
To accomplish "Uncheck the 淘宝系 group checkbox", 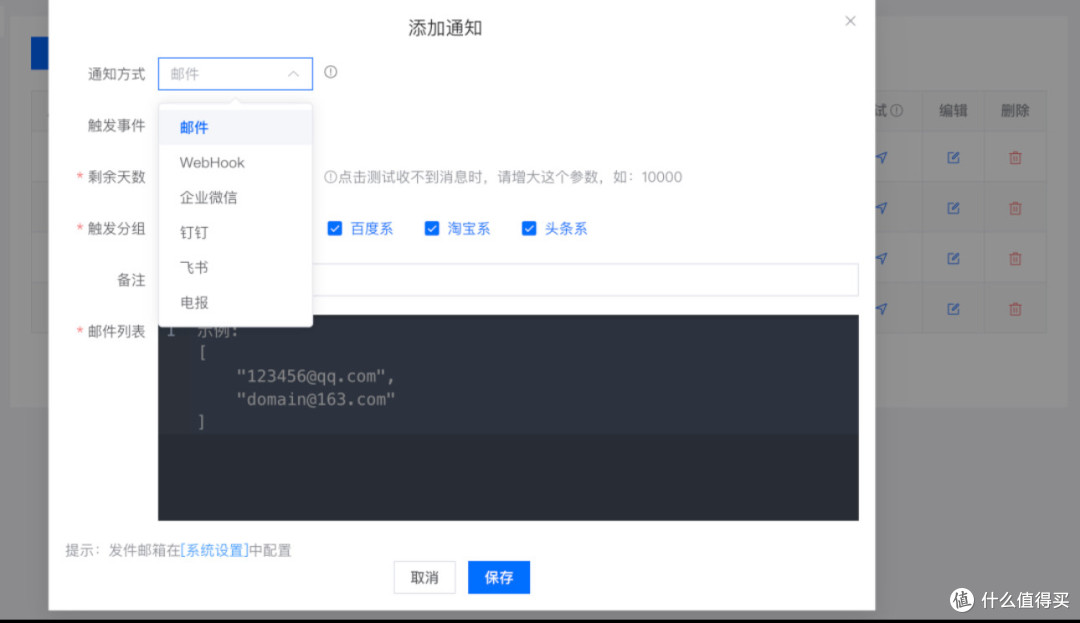I will tap(432, 229).
